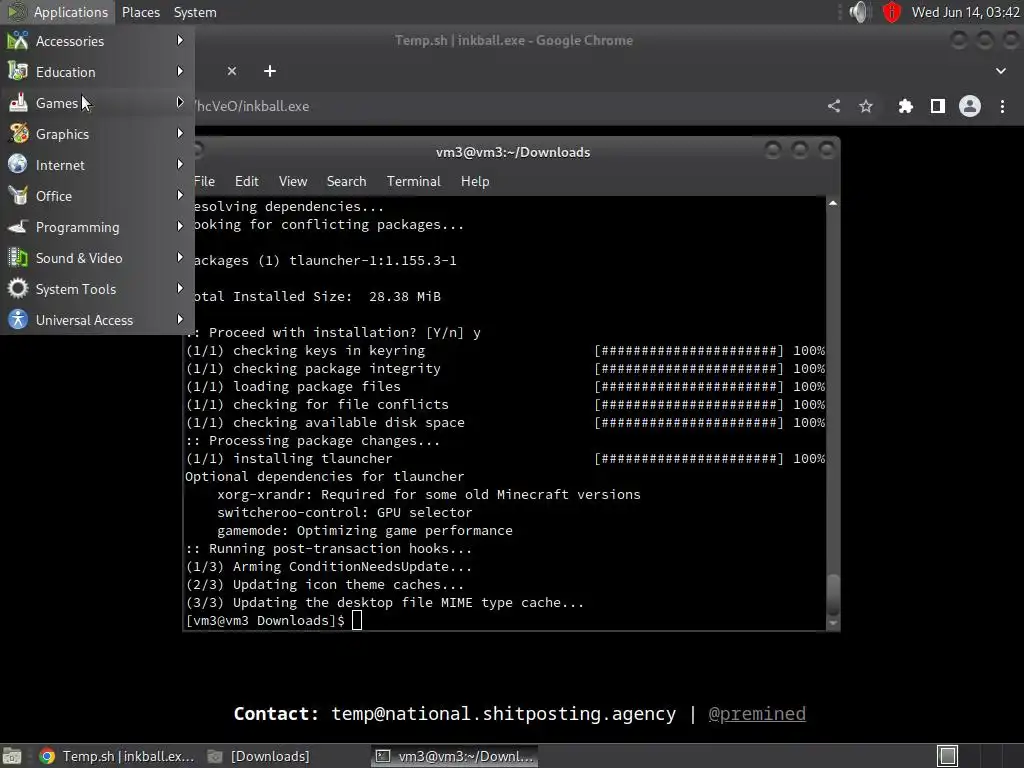
Task: Bookmark this page with the star icon
Action: click(x=866, y=106)
